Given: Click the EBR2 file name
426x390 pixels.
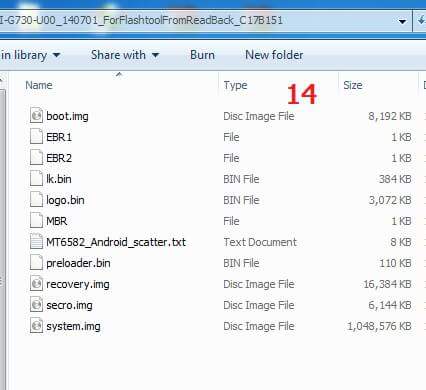Looking at the screenshot, I should tap(59, 158).
